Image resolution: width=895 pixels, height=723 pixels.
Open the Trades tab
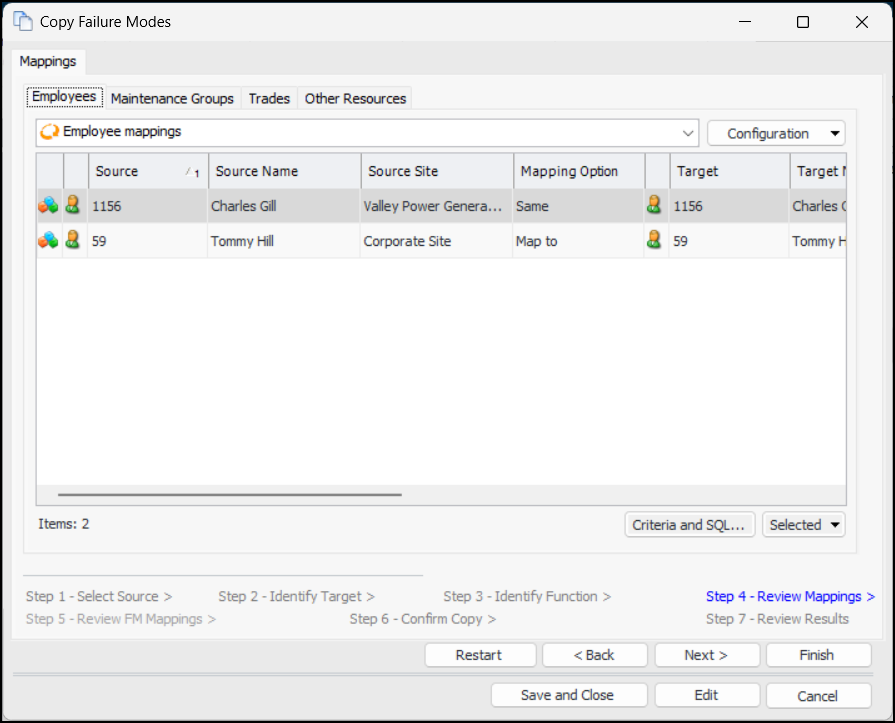pos(269,98)
